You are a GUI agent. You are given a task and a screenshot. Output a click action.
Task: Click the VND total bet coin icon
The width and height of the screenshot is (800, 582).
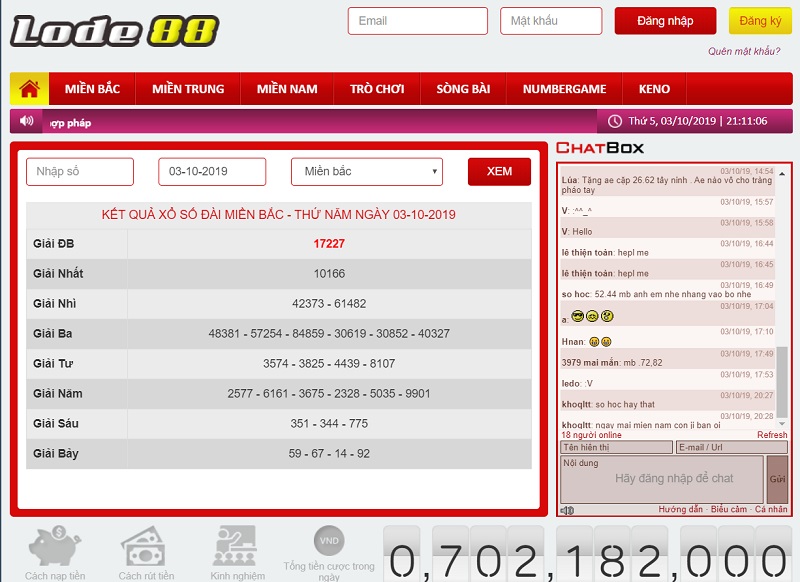click(329, 541)
